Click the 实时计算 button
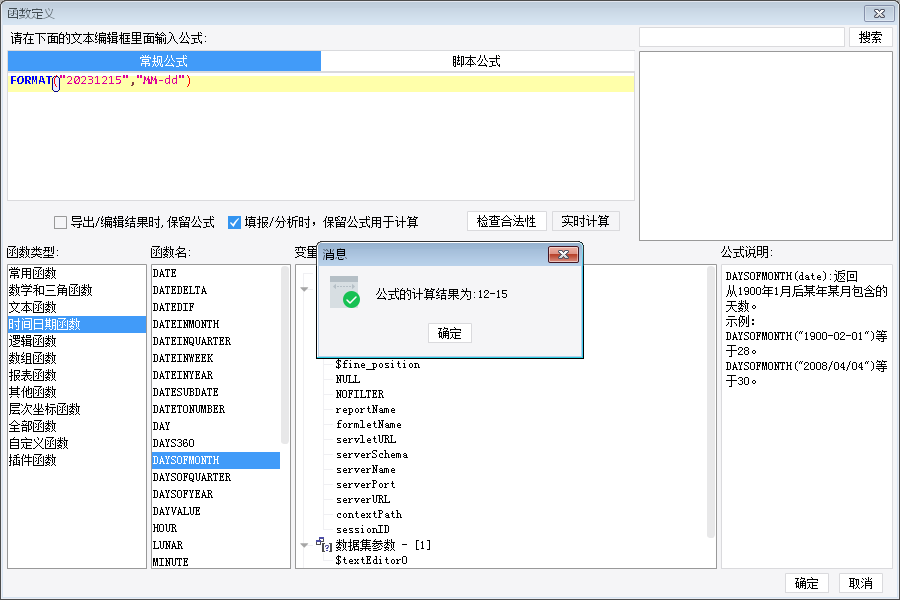 click(x=585, y=222)
